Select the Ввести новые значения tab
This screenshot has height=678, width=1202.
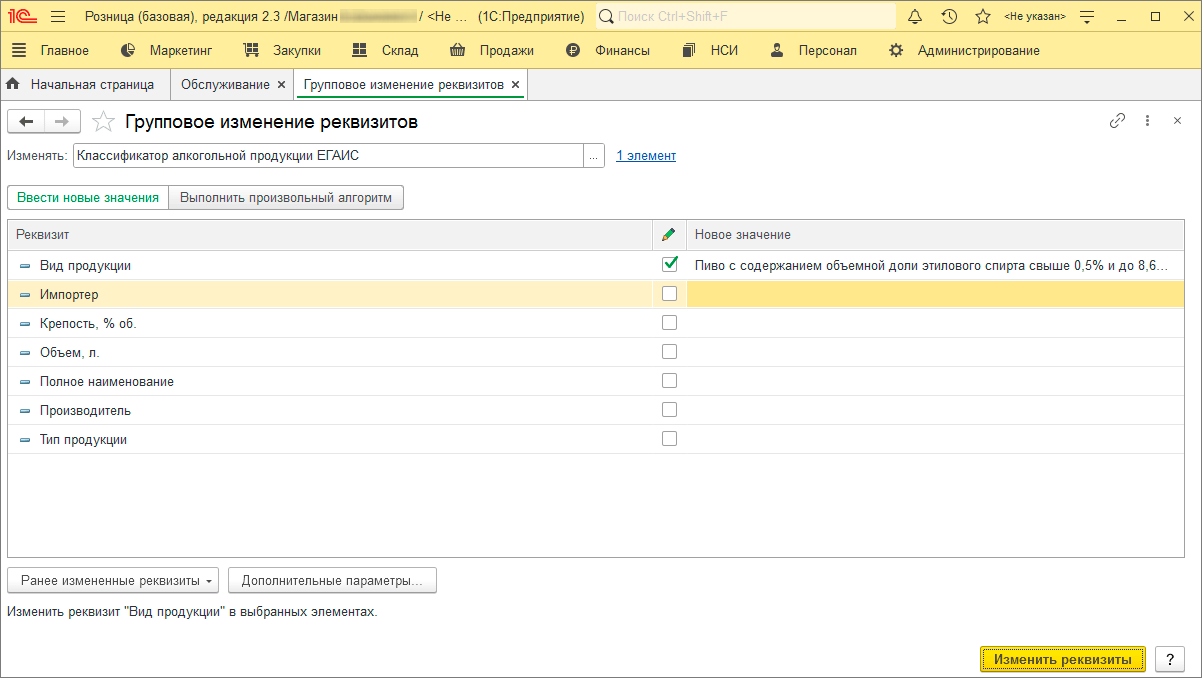pyautogui.click(x=88, y=198)
